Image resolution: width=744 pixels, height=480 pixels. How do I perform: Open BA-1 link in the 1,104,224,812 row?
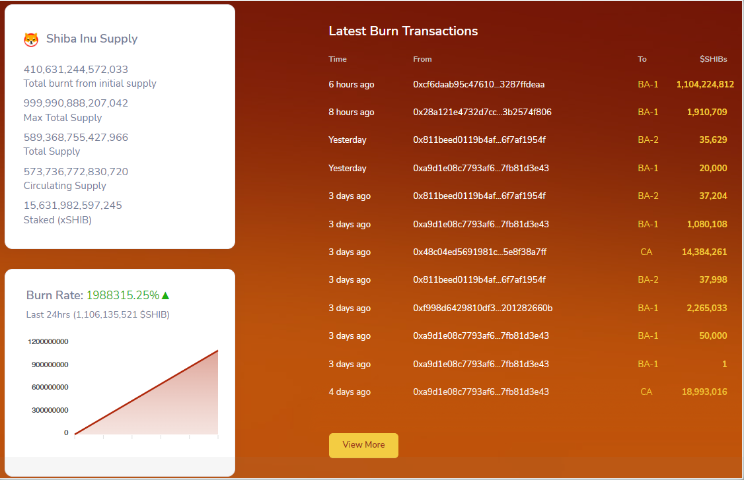coord(648,84)
